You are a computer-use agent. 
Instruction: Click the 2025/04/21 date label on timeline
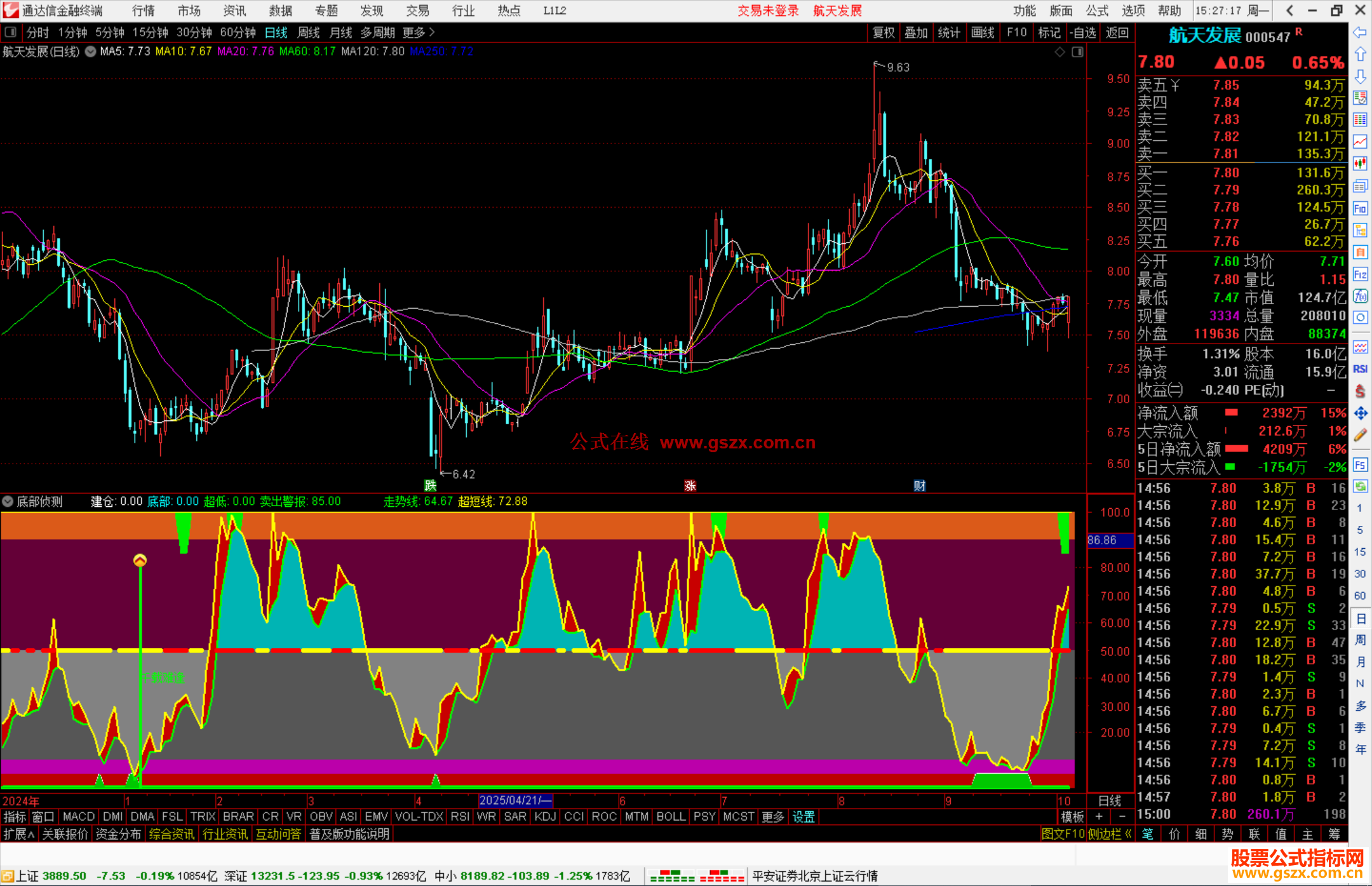coord(515,800)
